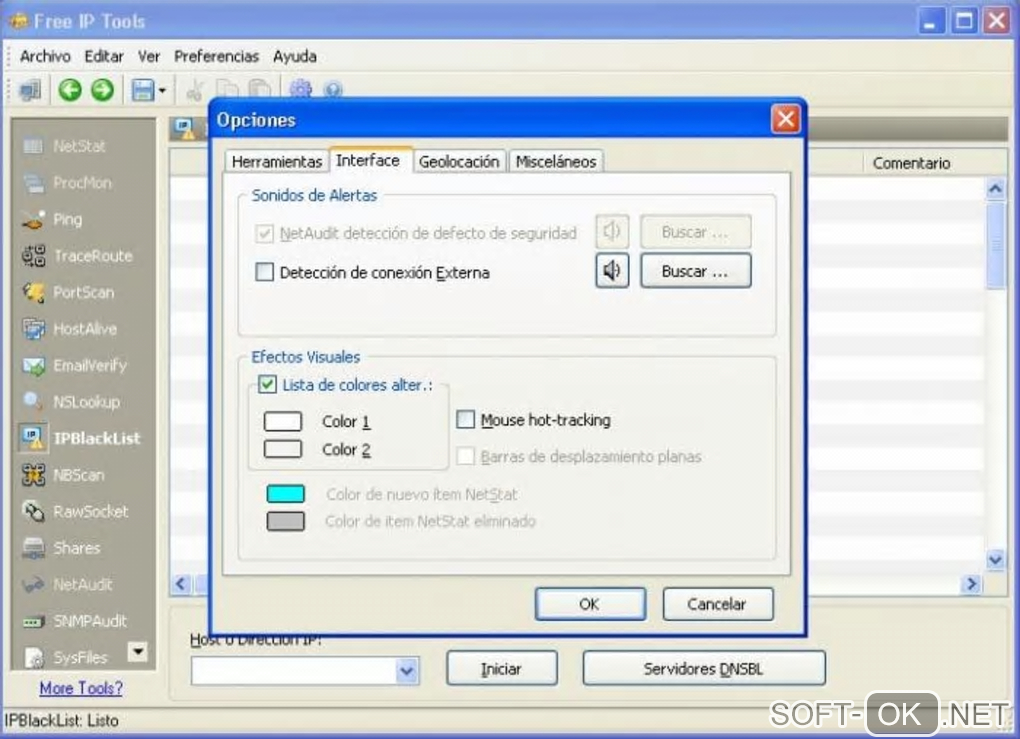The width and height of the screenshot is (1020, 739).
Task: Open the Archivo menu
Action: point(45,57)
